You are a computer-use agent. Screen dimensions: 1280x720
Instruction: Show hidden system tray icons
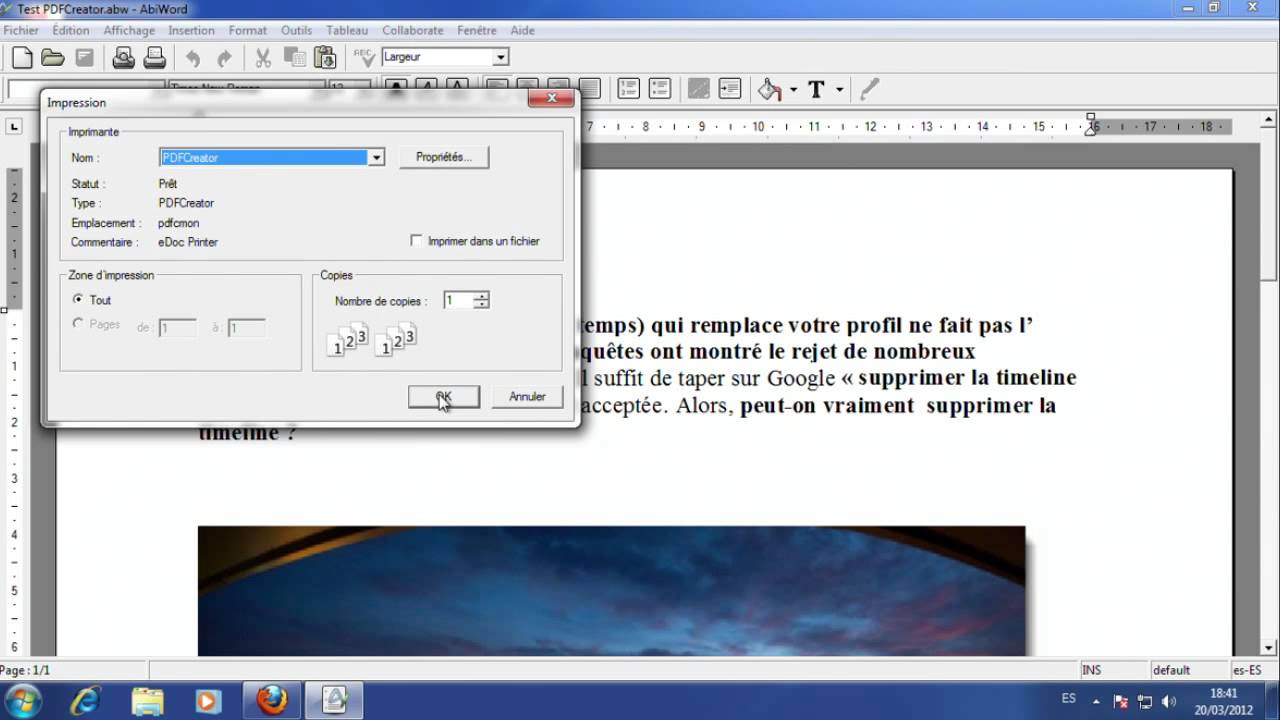click(x=1096, y=701)
